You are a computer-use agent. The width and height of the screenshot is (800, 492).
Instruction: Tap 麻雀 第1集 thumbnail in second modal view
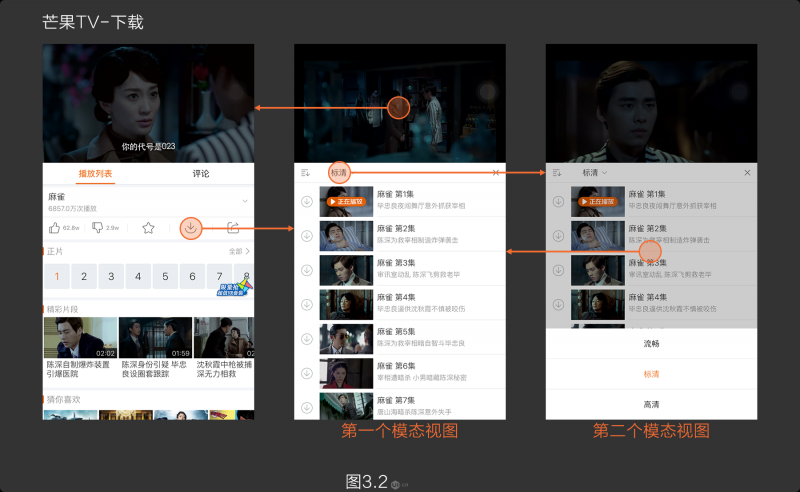[598, 202]
